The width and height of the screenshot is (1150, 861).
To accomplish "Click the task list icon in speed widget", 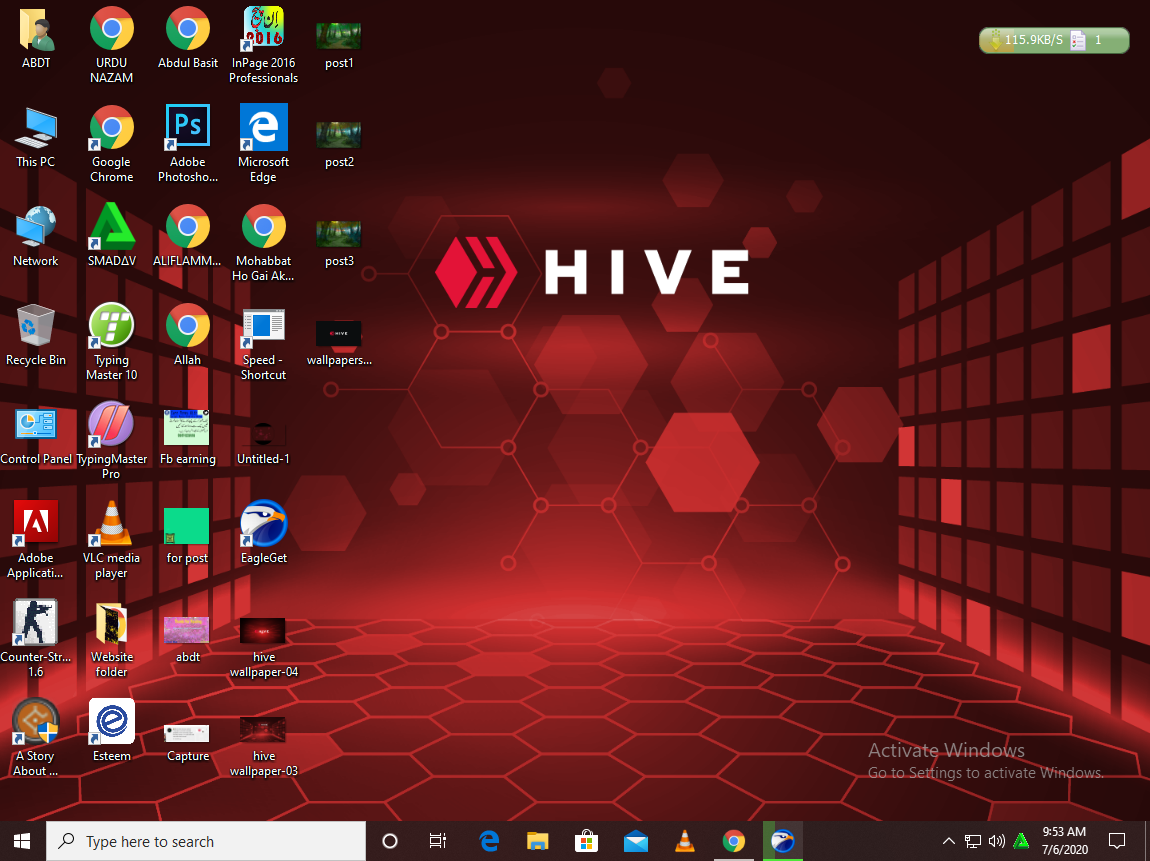I will (1077, 40).
